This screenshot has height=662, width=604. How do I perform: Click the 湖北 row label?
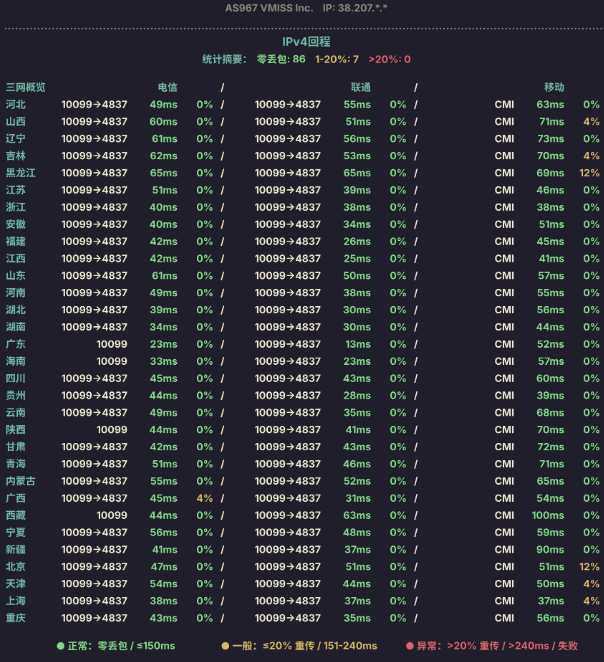tap(16, 310)
